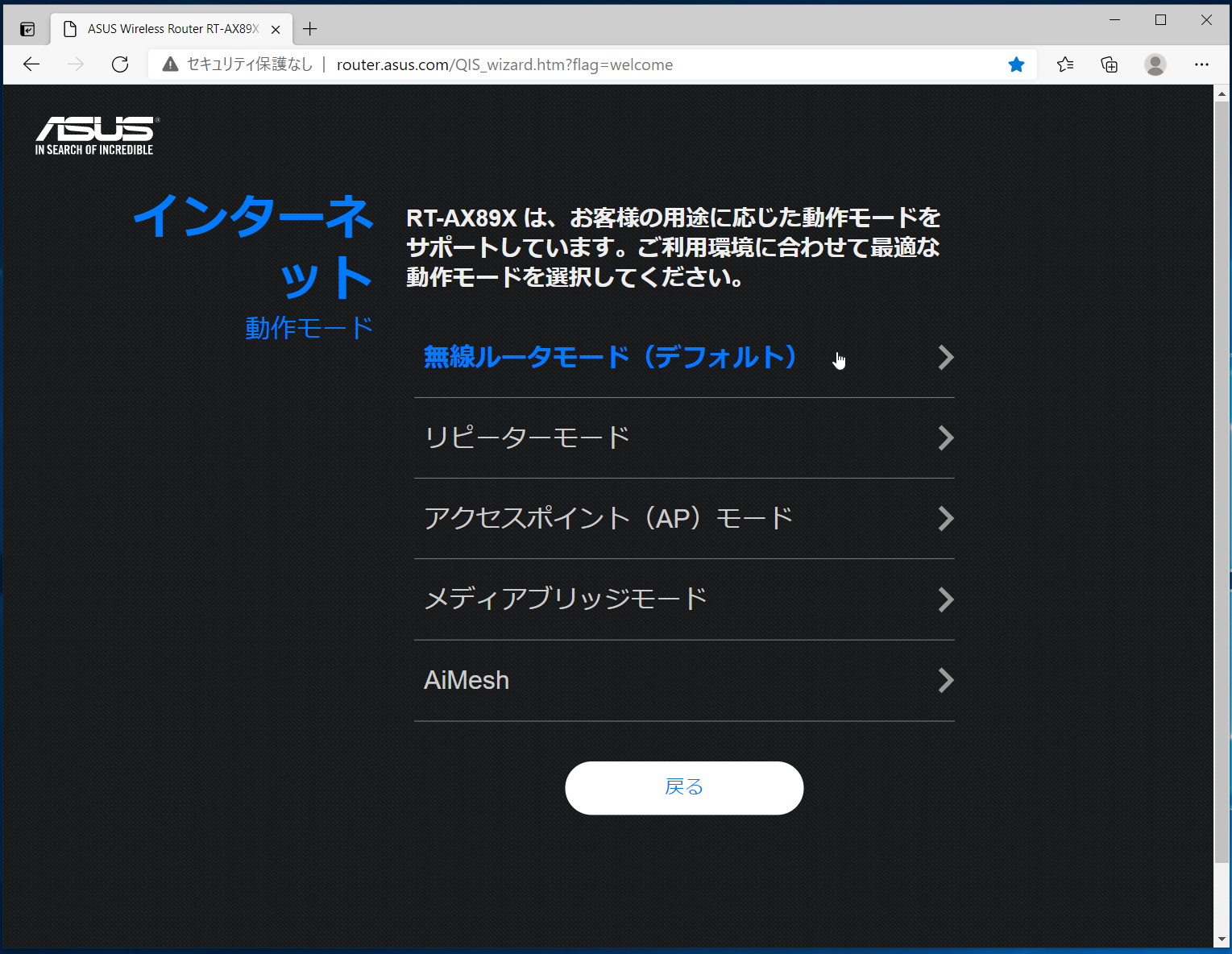
Task: Reload the router setup page
Action: [120, 64]
